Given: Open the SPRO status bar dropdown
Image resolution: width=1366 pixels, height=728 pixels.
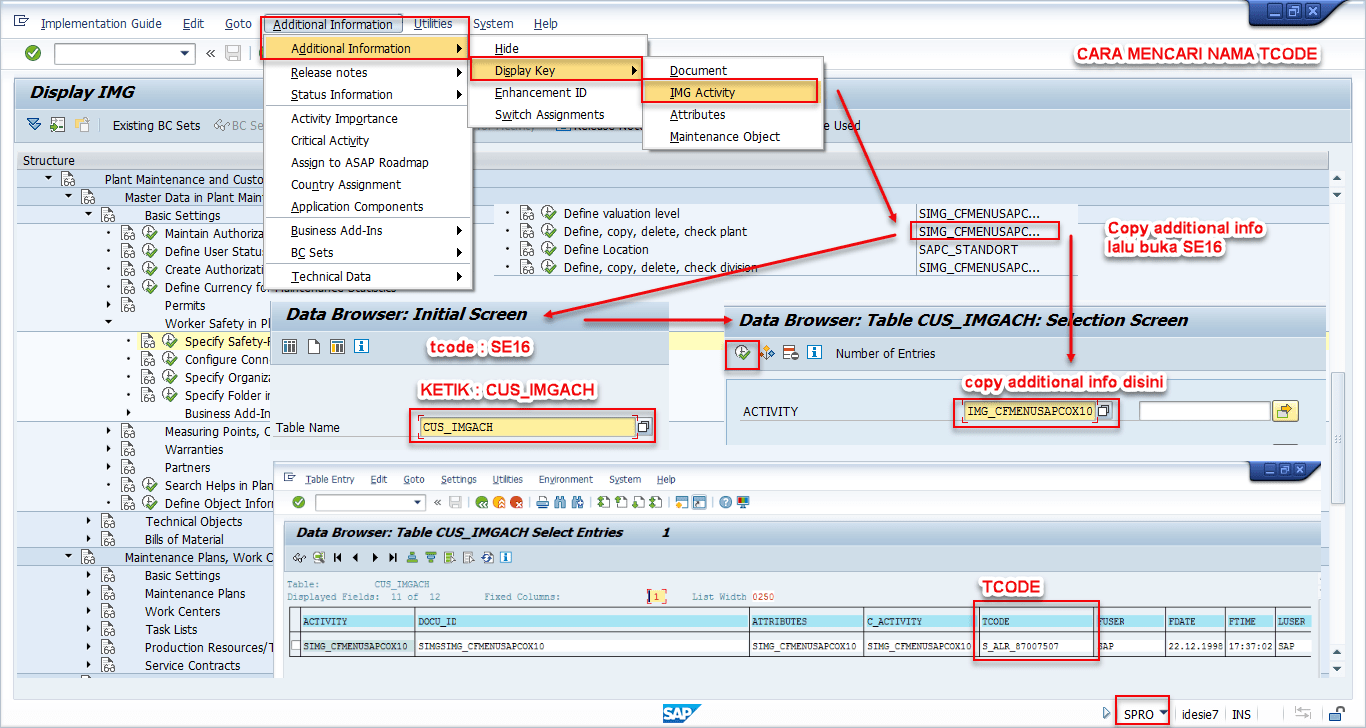Looking at the screenshot, I should [x=1163, y=714].
